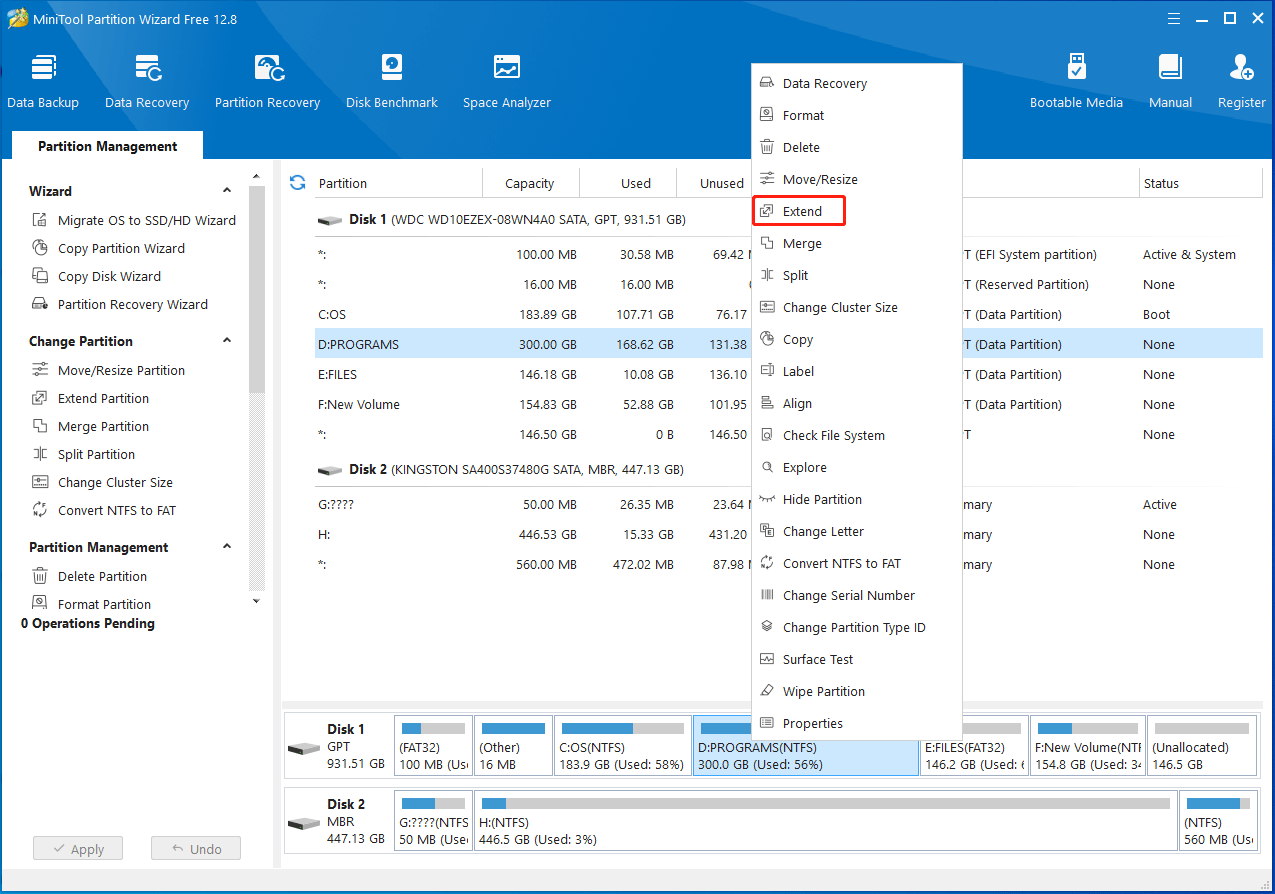
Task: Open Partition Recovery in the toolbar
Action: [x=267, y=82]
